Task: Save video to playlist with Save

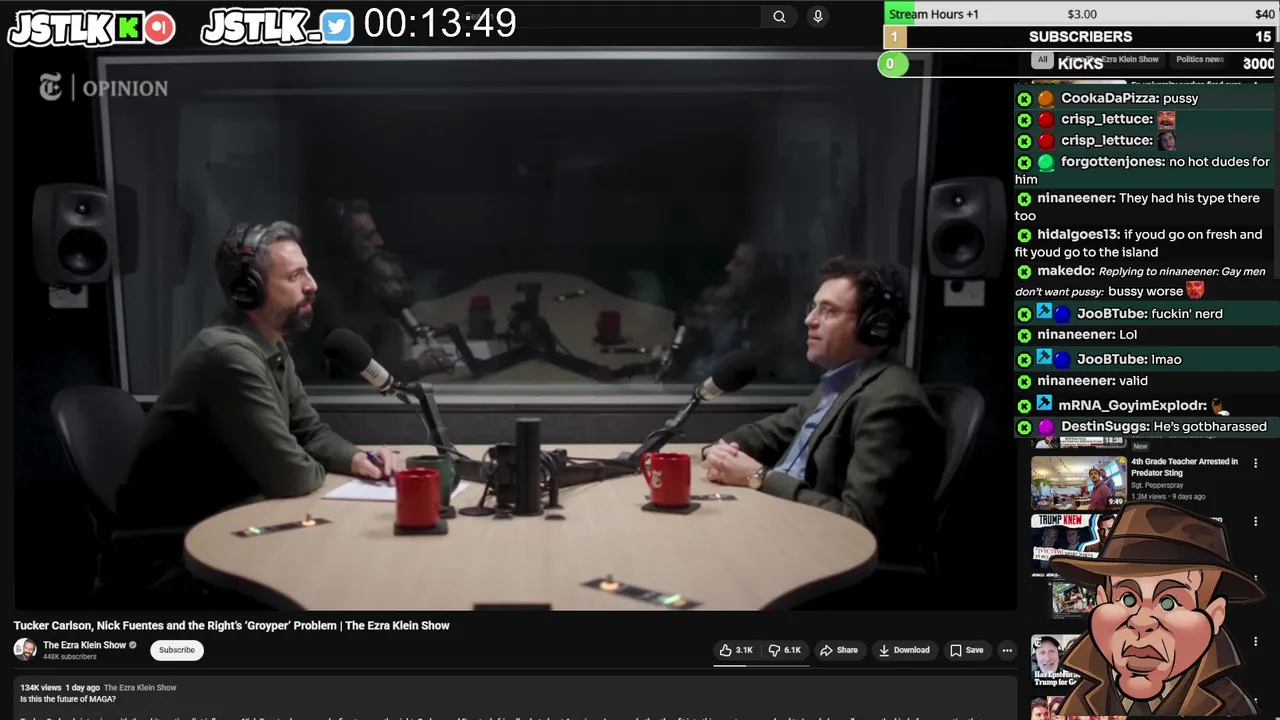Action: point(967,650)
